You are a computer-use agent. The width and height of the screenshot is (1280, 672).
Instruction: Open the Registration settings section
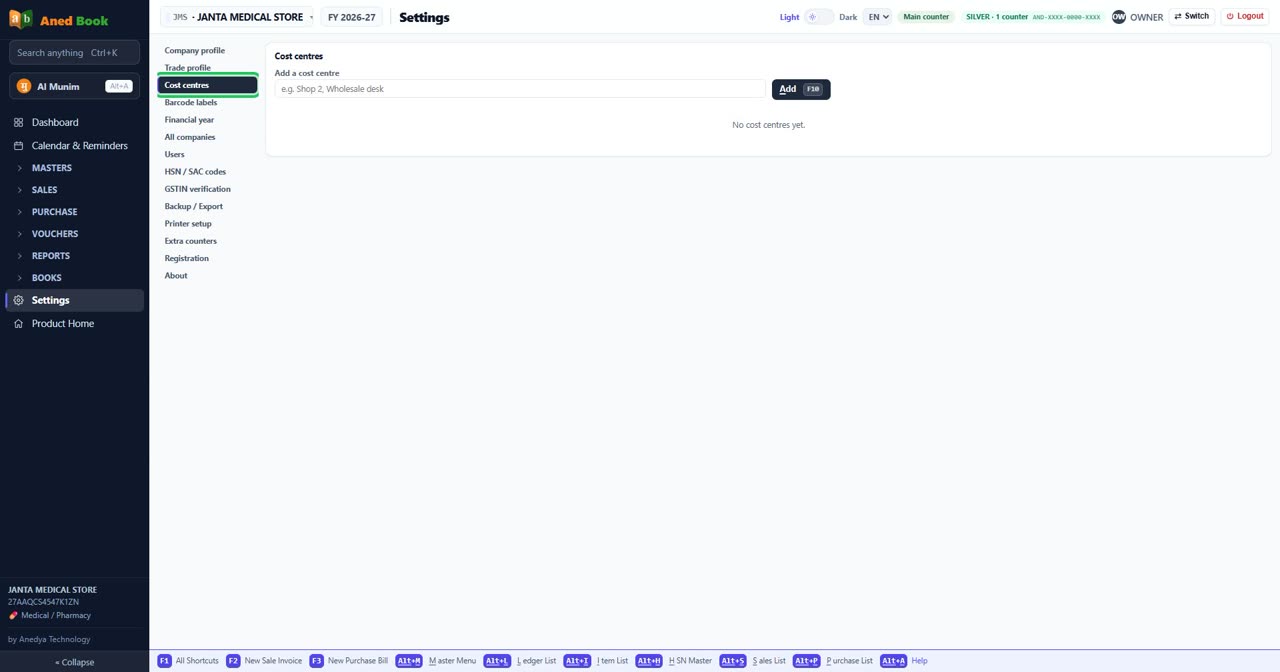[x=207, y=259]
